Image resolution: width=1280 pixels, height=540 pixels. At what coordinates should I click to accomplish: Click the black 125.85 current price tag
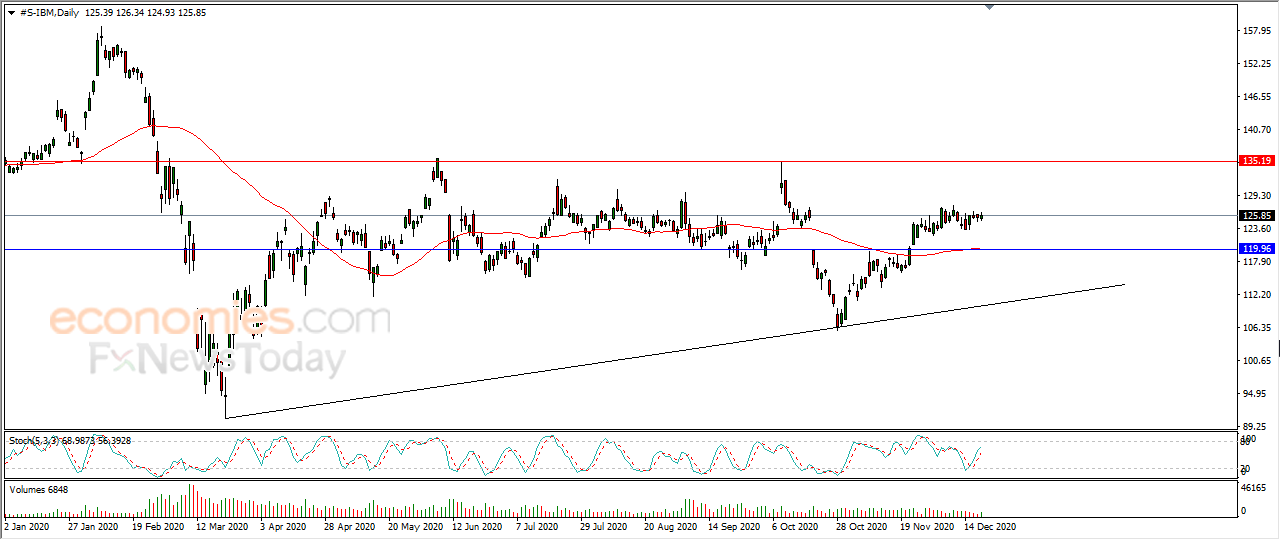point(1255,215)
